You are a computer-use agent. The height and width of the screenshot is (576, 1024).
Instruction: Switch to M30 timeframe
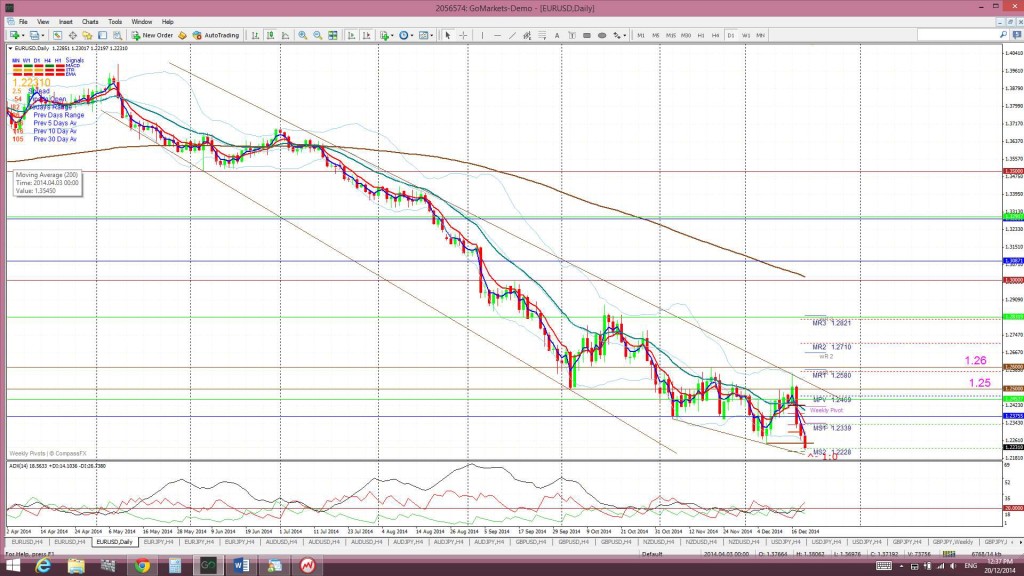click(x=686, y=35)
